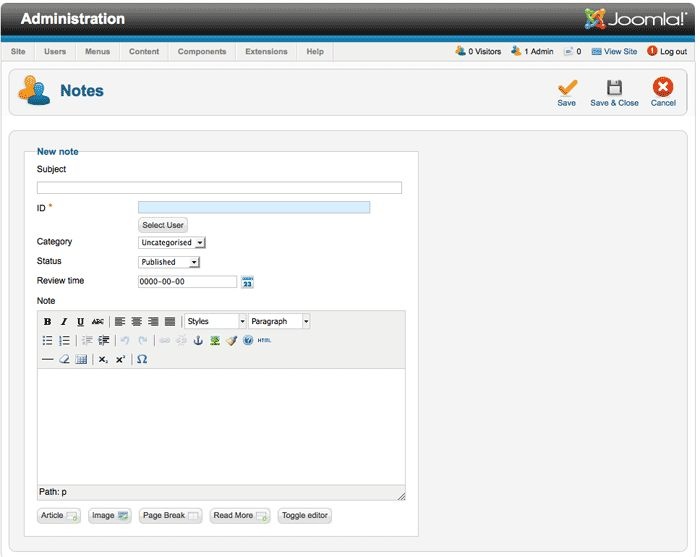This screenshot has width=700, height=557.
Task: Click the Page Break button
Action: click(x=171, y=515)
